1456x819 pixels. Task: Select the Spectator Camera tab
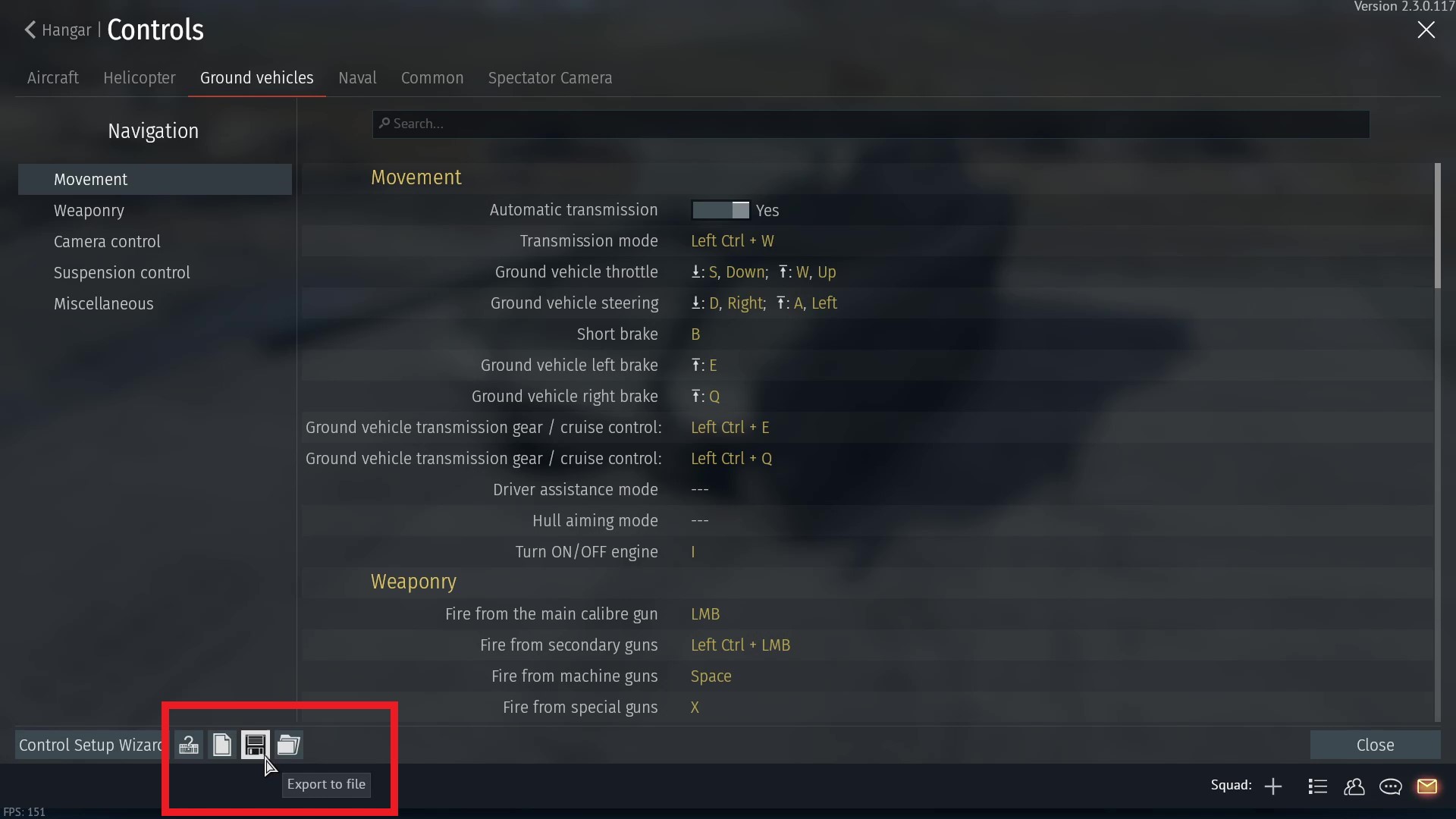pyautogui.click(x=550, y=78)
